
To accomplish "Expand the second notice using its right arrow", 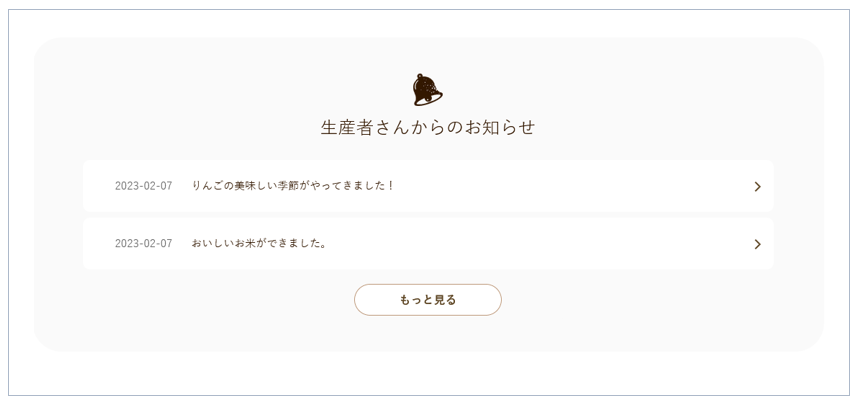I will tap(757, 244).
